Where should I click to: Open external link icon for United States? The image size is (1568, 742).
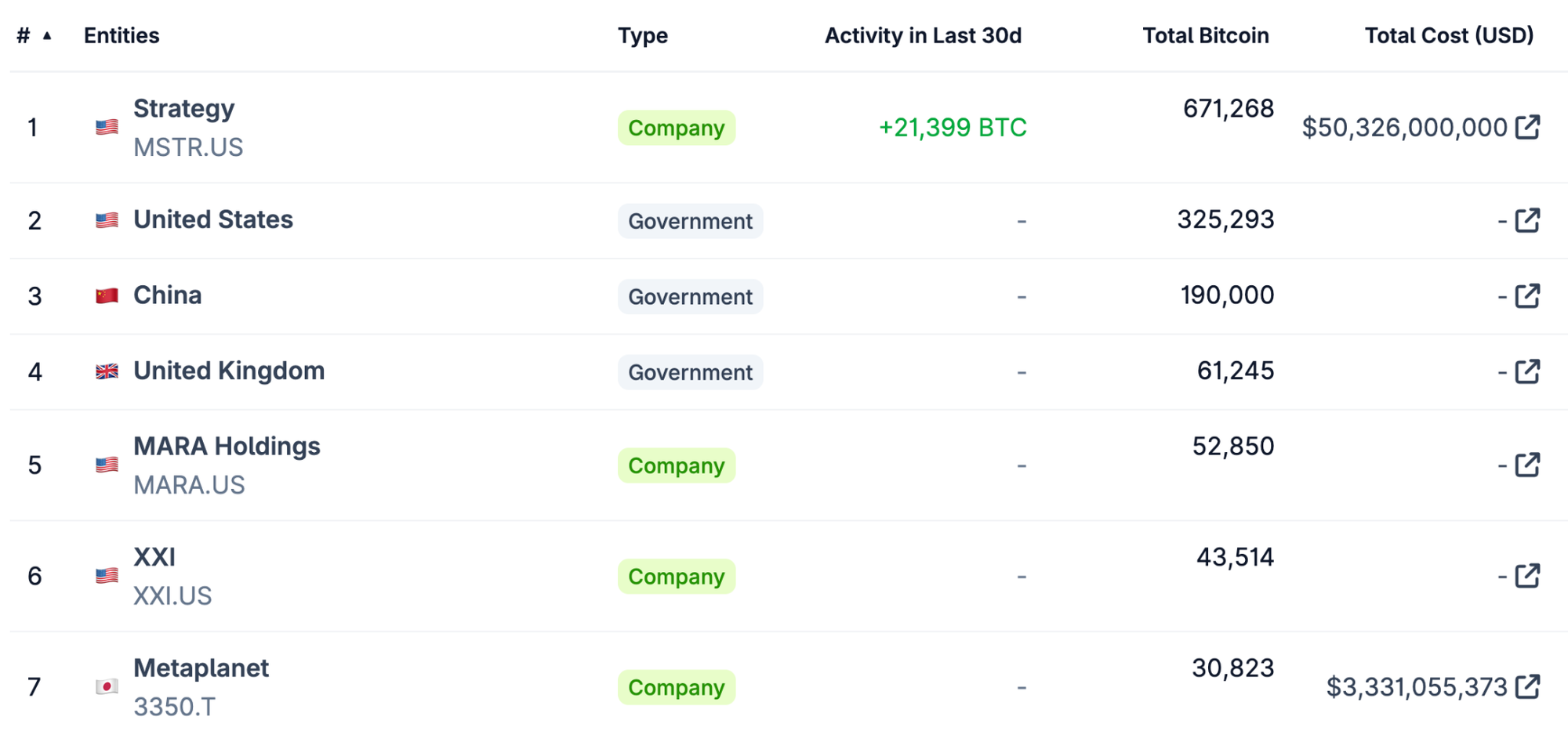coord(1527,220)
